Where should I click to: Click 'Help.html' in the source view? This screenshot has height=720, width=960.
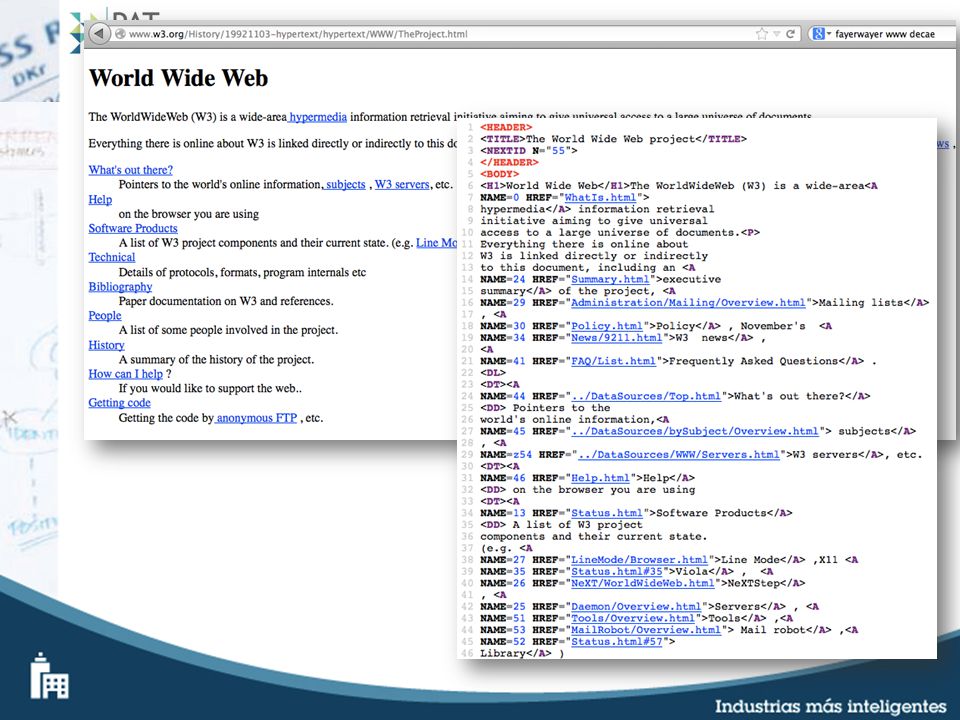pyautogui.click(x=601, y=478)
